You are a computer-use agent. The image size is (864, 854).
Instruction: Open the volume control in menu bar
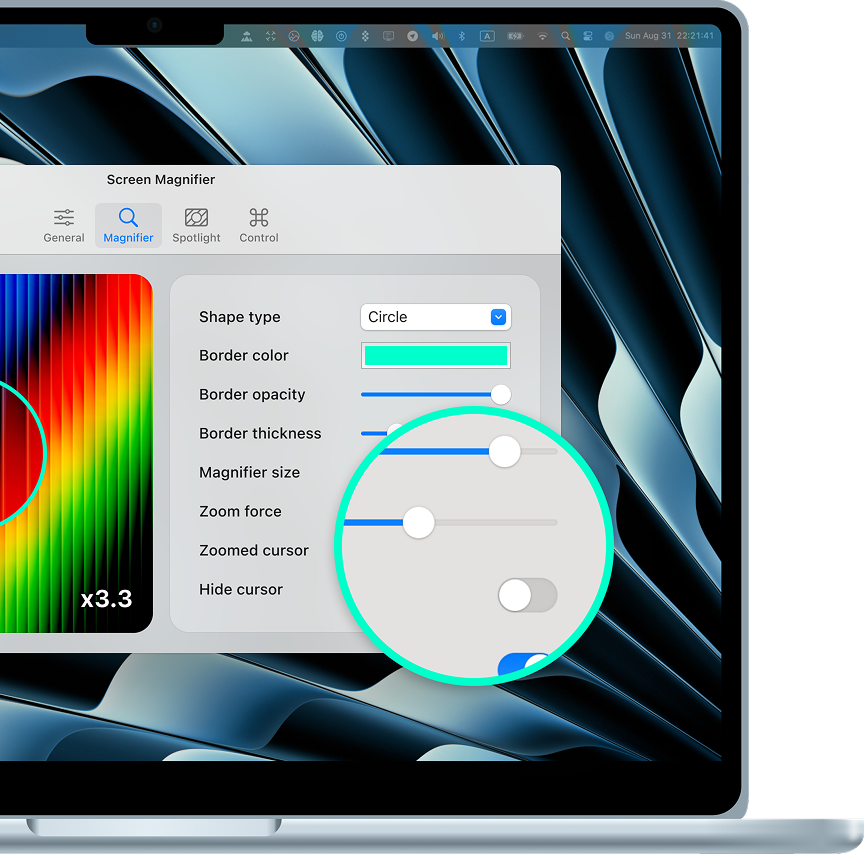pos(438,36)
